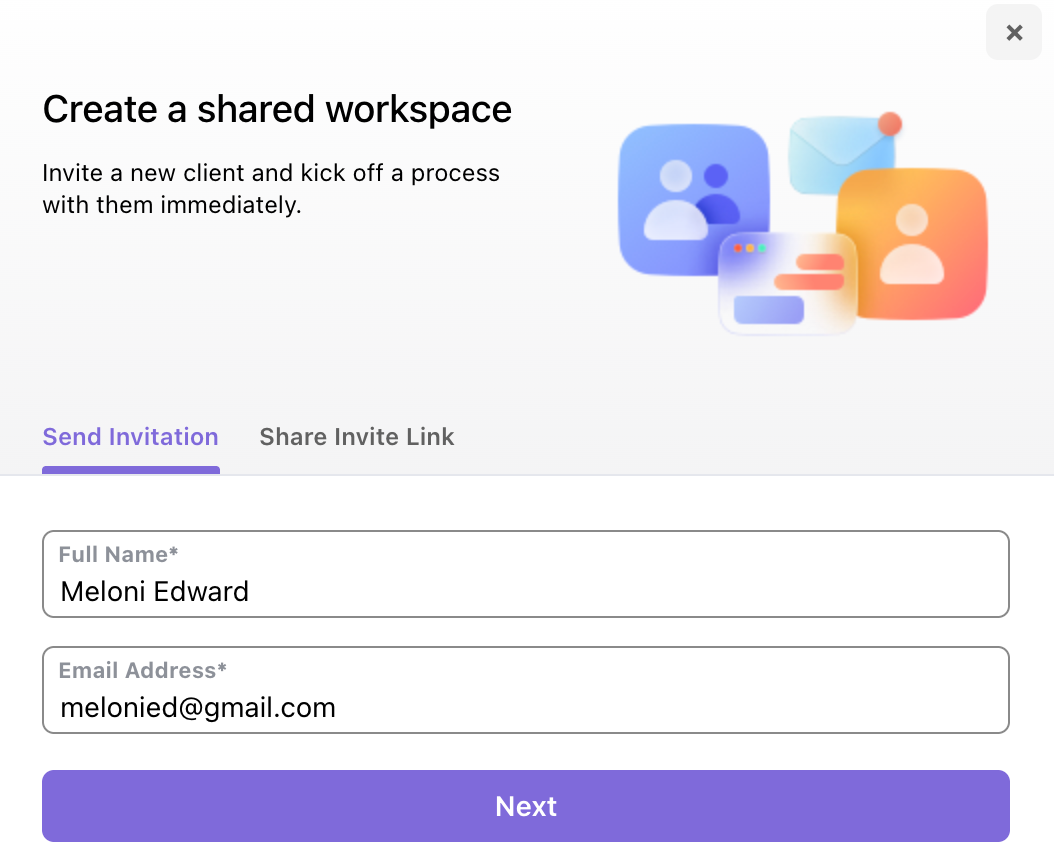This screenshot has height=868, width=1054.
Task: Click the 'Email Address*' field label
Action: click(143, 670)
